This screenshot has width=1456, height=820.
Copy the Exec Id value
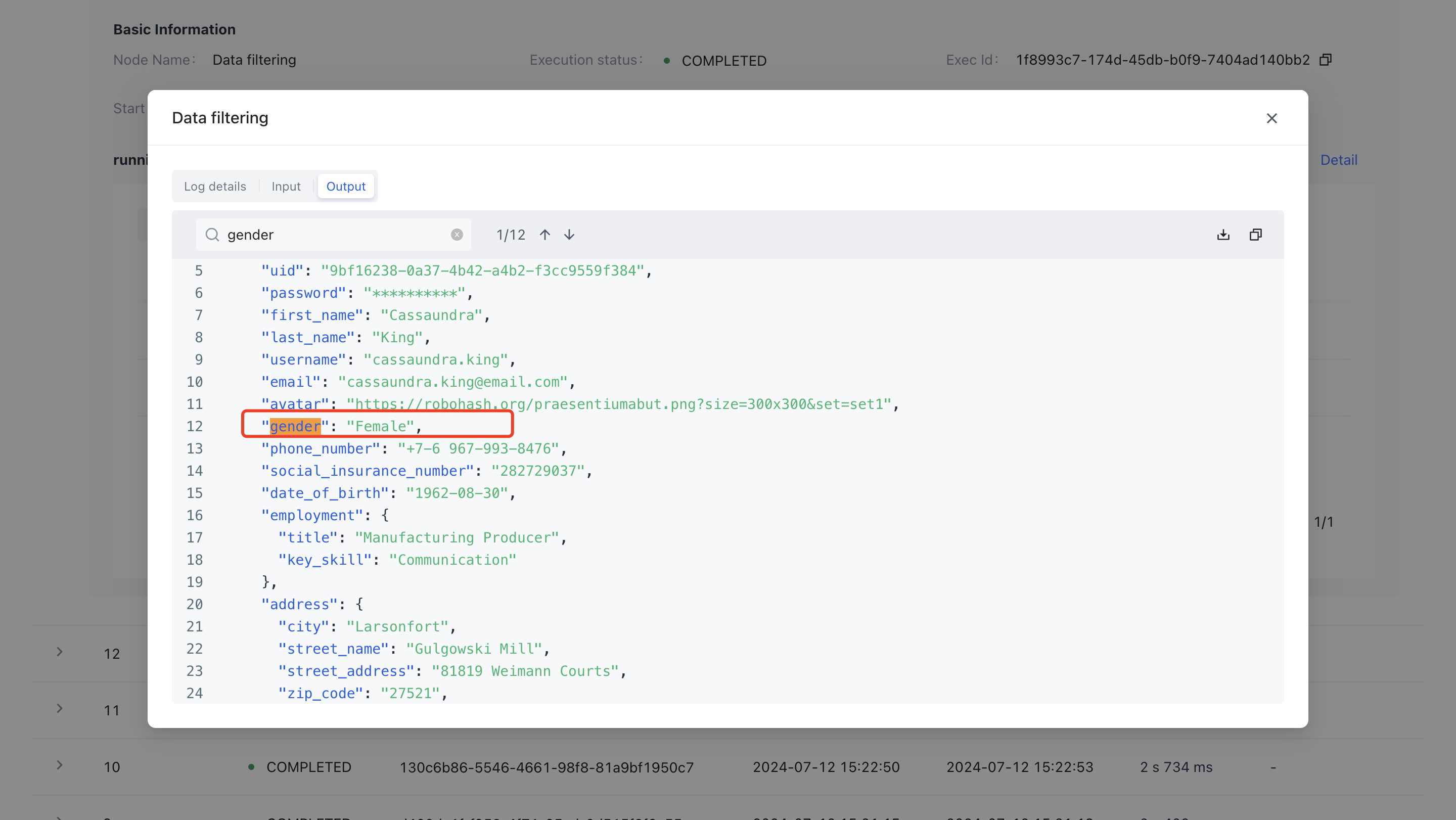coord(1326,60)
